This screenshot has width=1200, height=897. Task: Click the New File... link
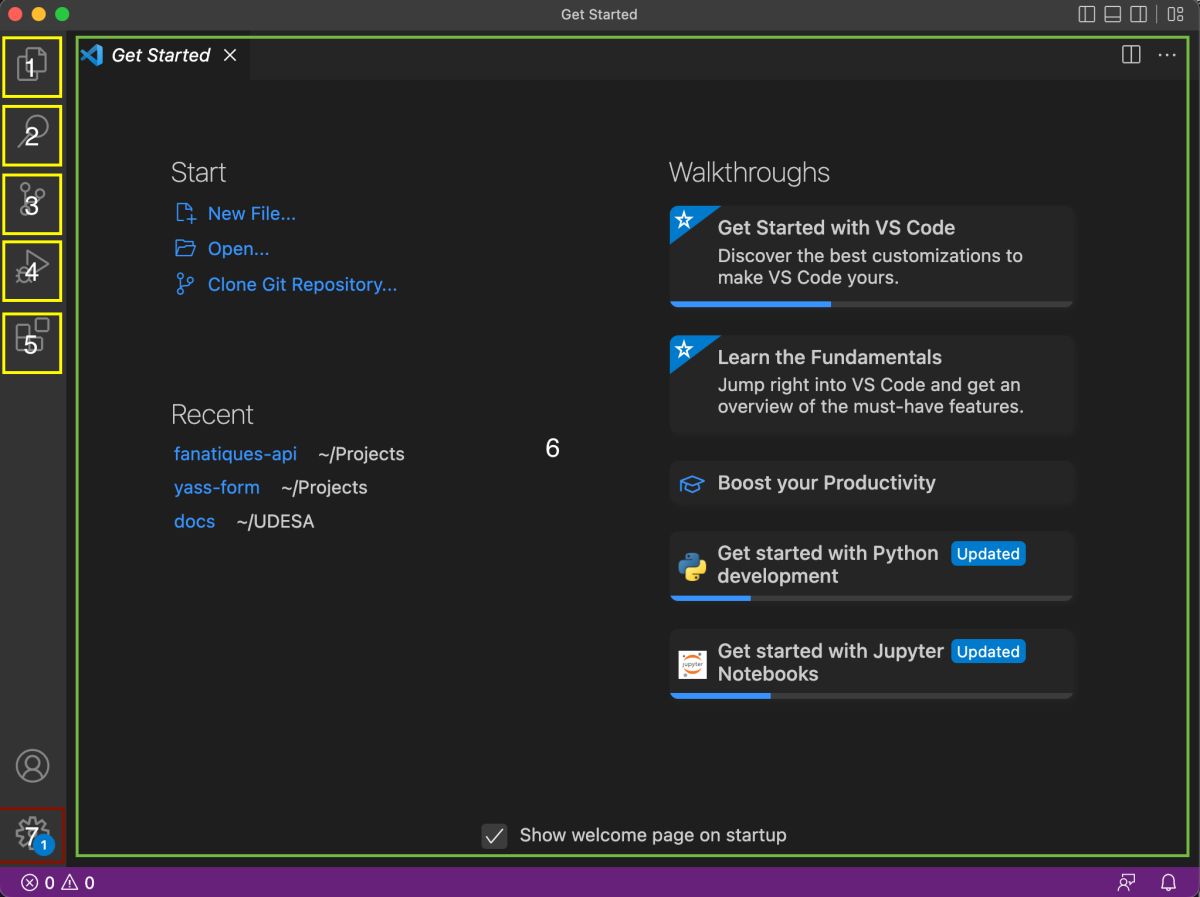(252, 213)
